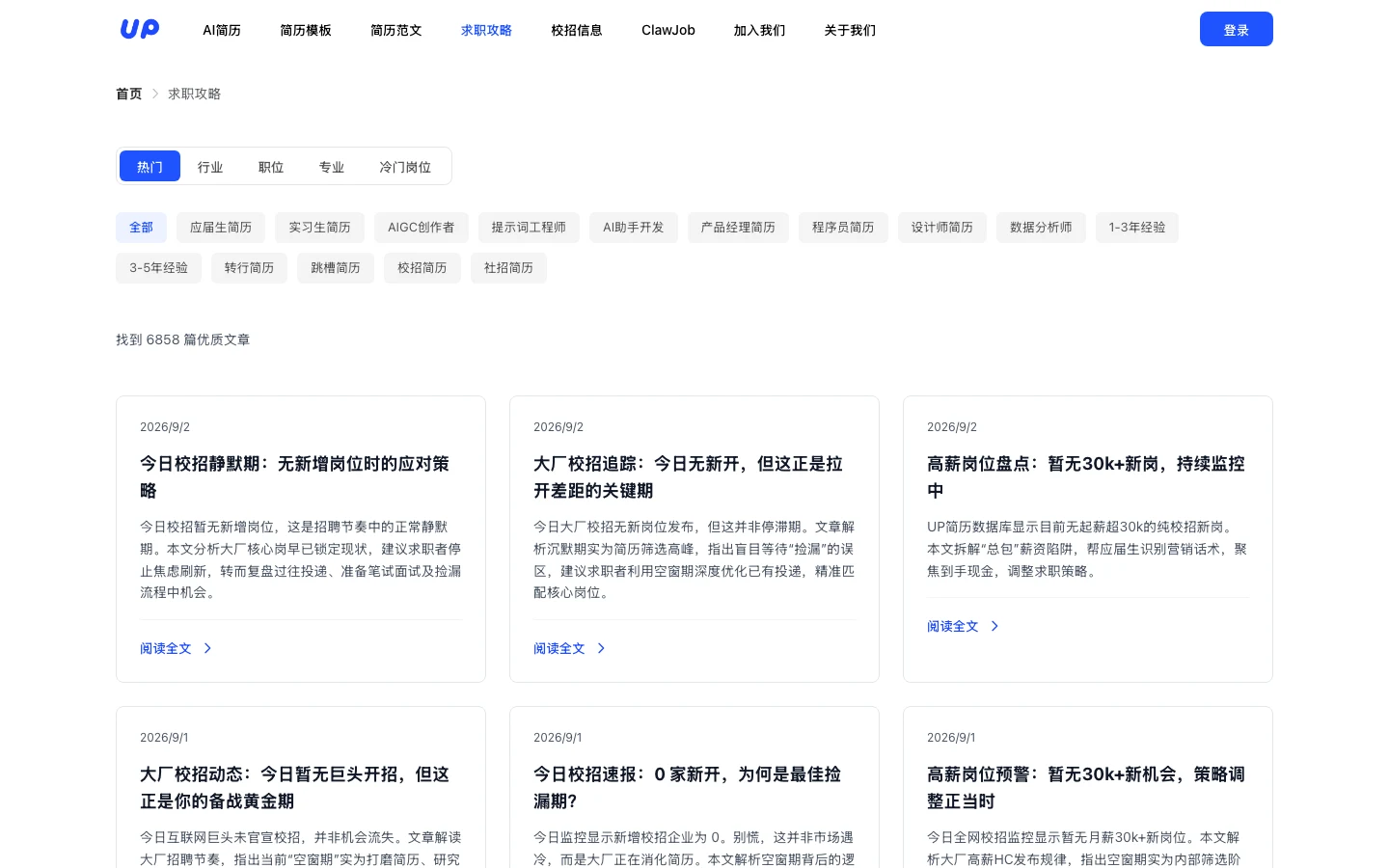The image size is (1389, 868).
Task: Click breadcrumb chevron separator after 首页
Action: point(155,94)
